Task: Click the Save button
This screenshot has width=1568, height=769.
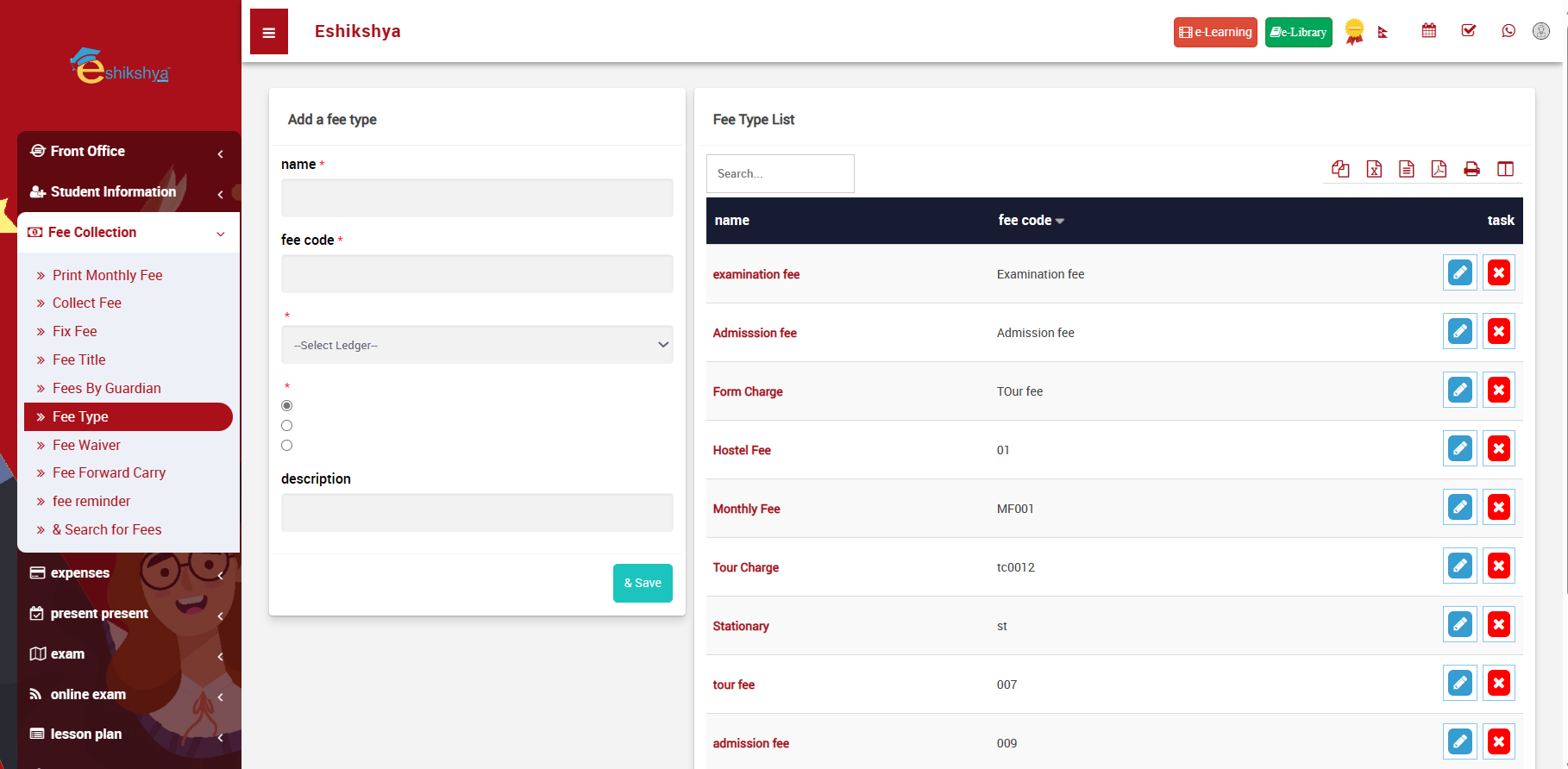Action: 643,584
